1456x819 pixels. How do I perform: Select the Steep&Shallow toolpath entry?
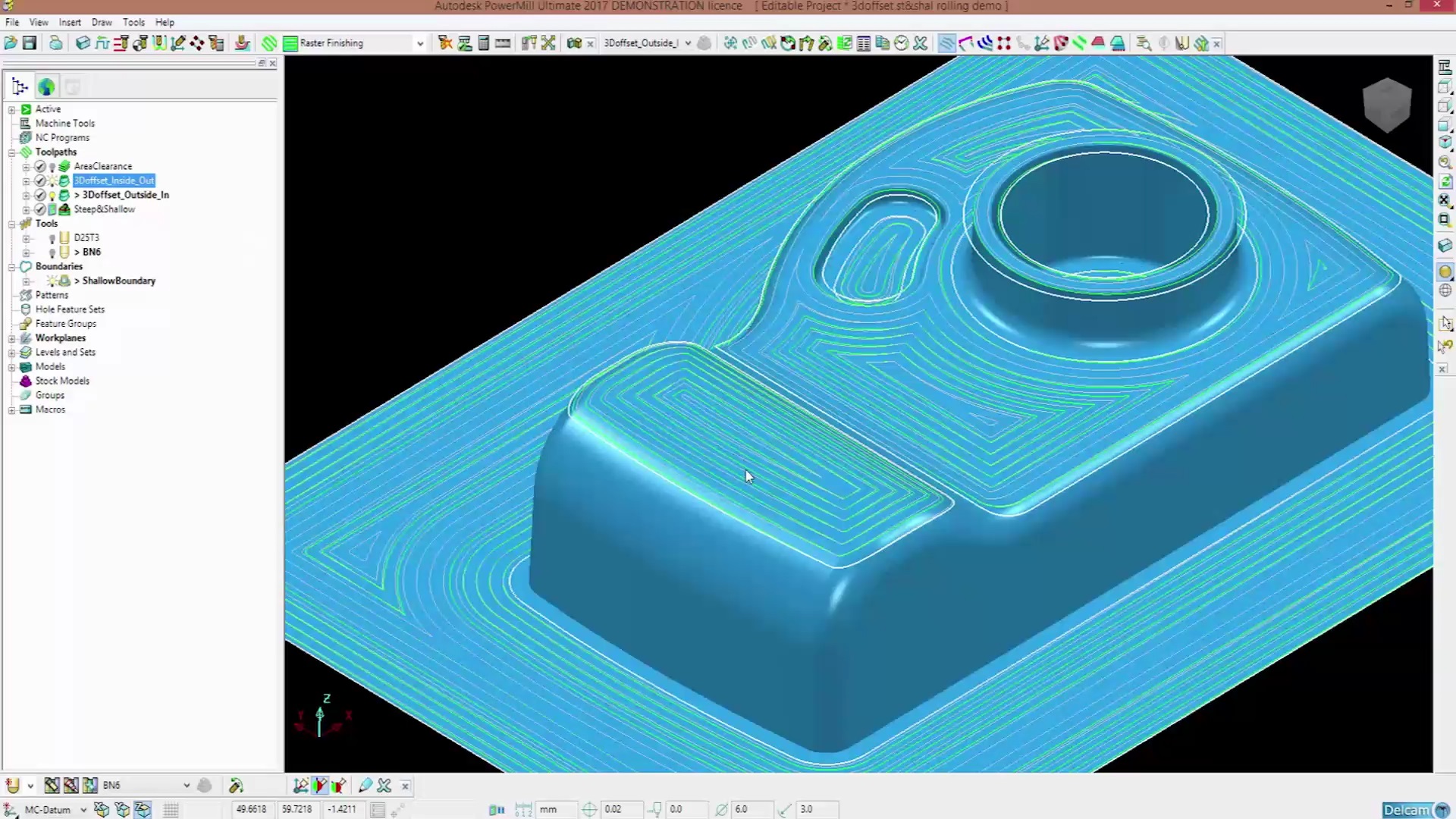pos(105,209)
